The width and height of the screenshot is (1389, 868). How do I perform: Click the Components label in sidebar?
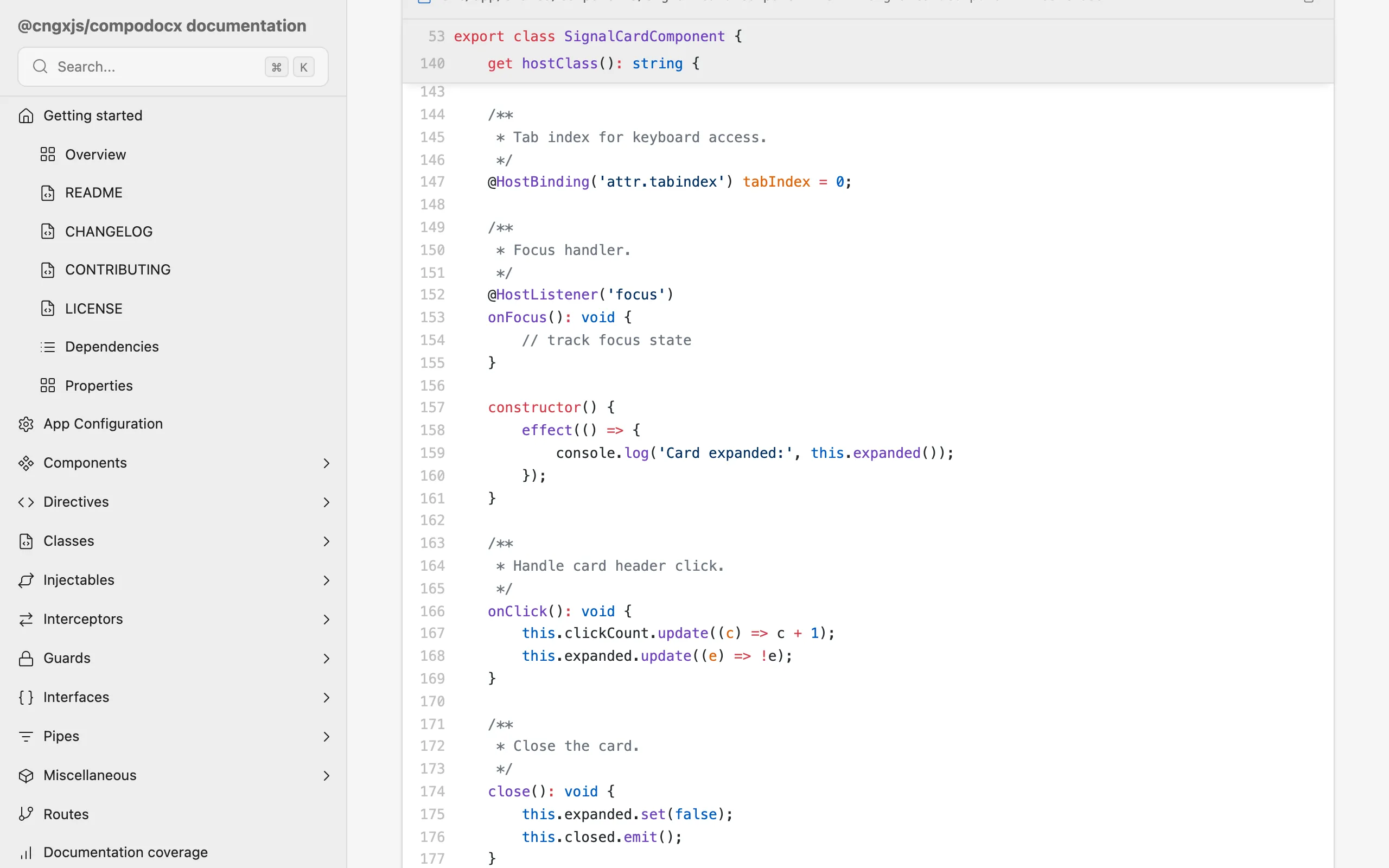tap(85, 463)
